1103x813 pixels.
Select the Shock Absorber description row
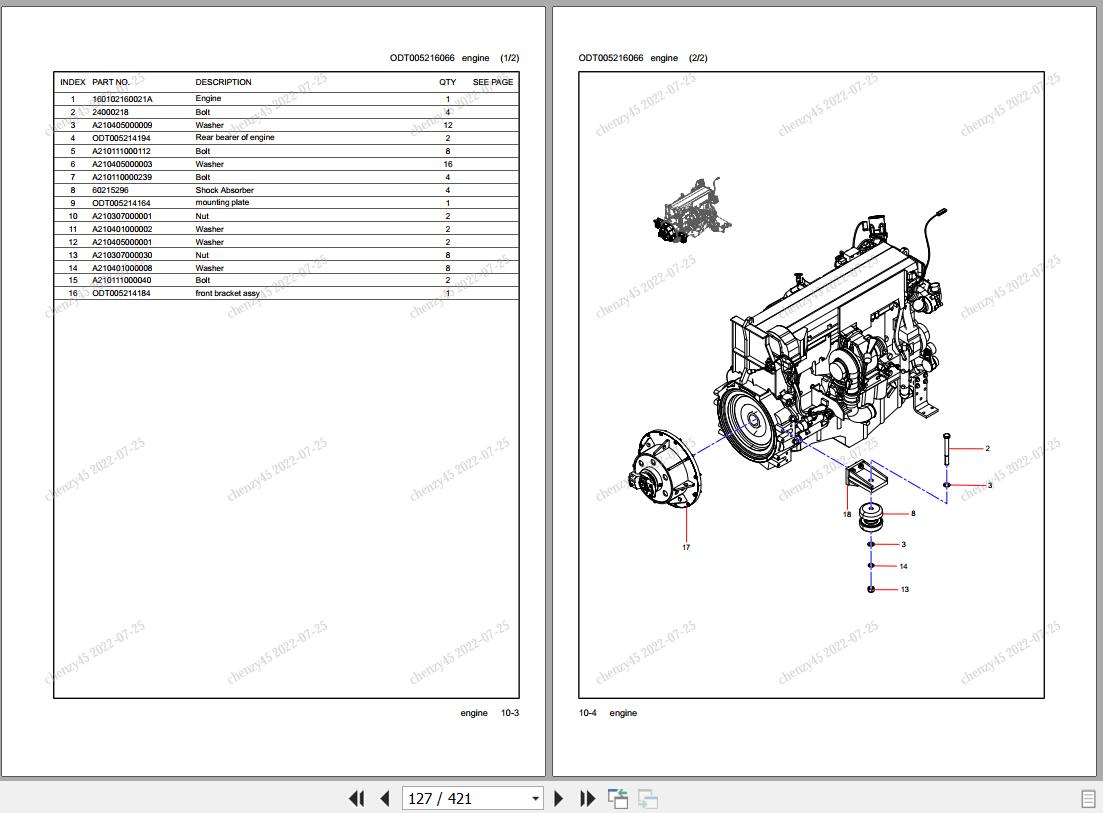[224, 190]
